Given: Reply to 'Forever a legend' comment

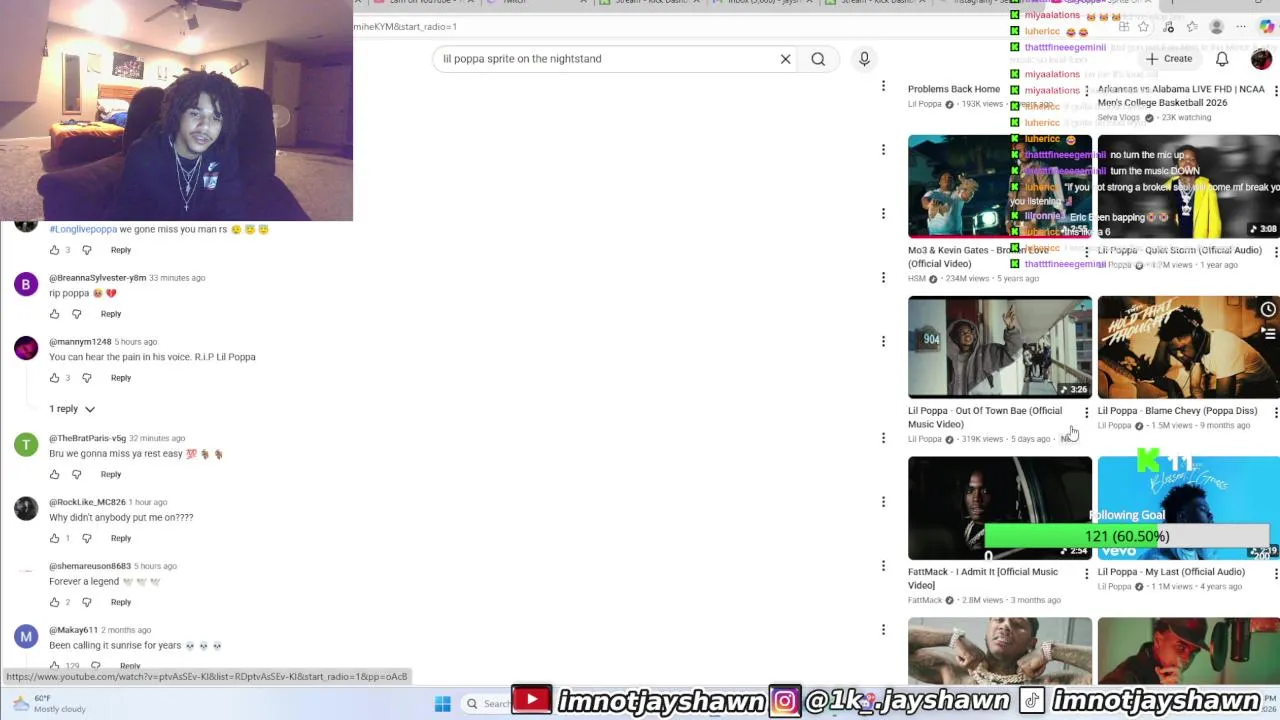Looking at the screenshot, I should [120, 602].
